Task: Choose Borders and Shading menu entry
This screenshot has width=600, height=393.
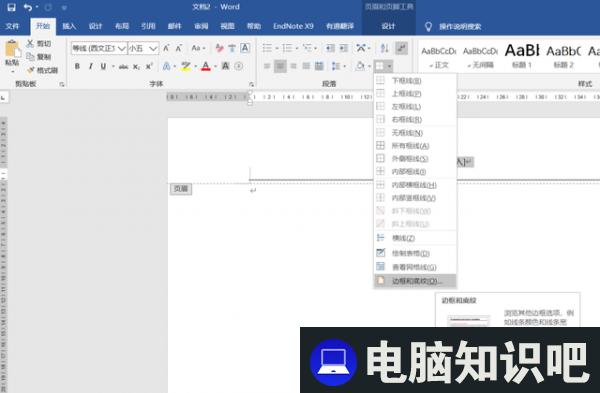Action: pyautogui.click(x=415, y=281)
